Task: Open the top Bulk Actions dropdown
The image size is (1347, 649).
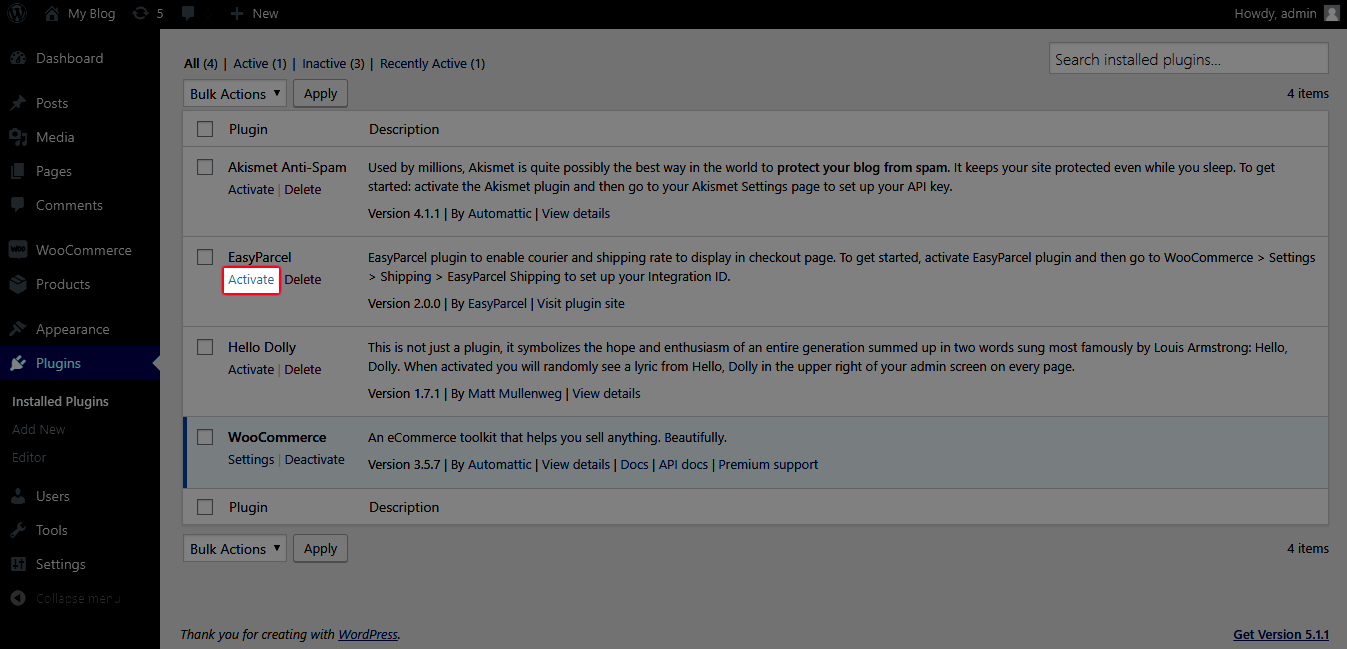Action: pos(235,93)
